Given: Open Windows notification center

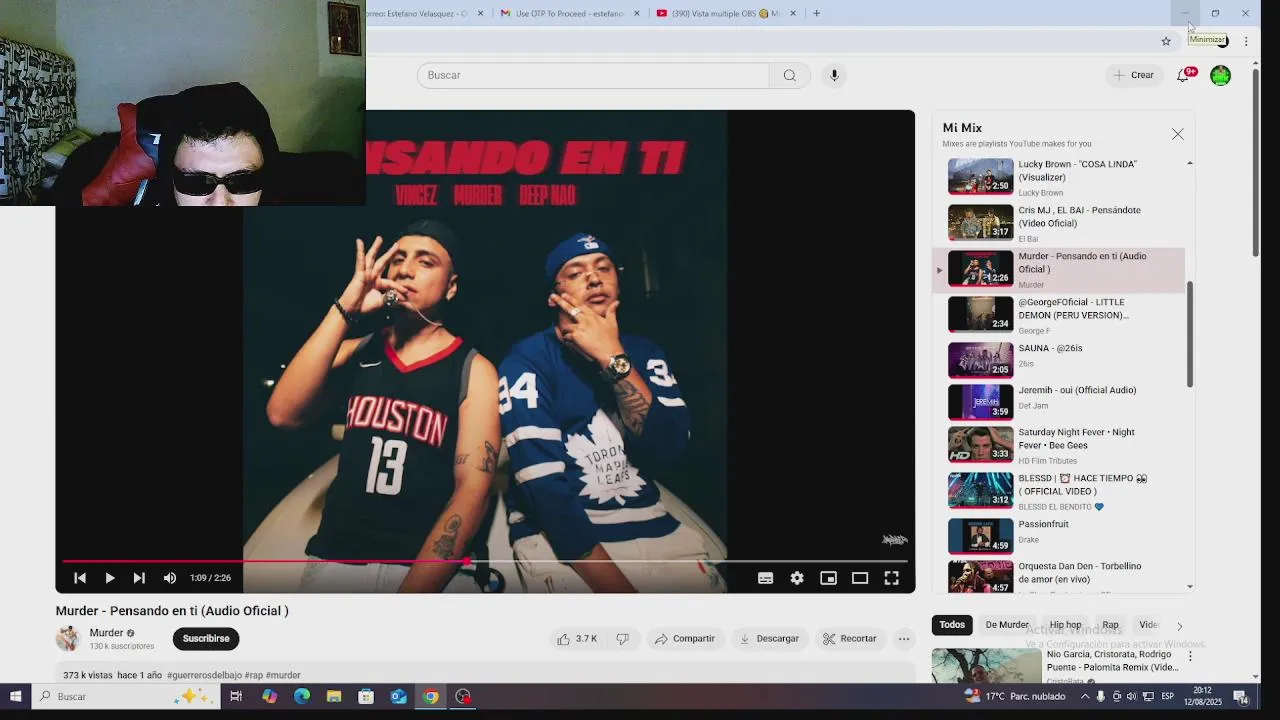Looking at the screenshot, I should point(1241,696).
